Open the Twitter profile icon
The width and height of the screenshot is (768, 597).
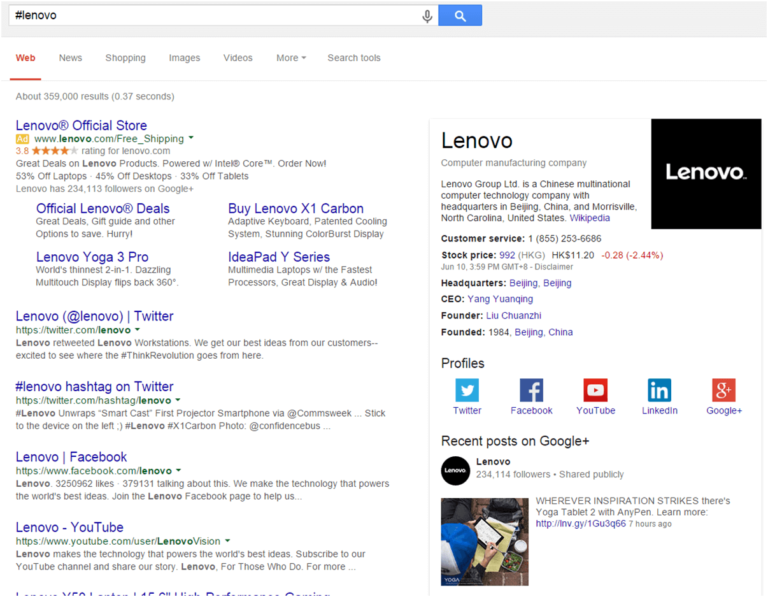click(467, 390)
